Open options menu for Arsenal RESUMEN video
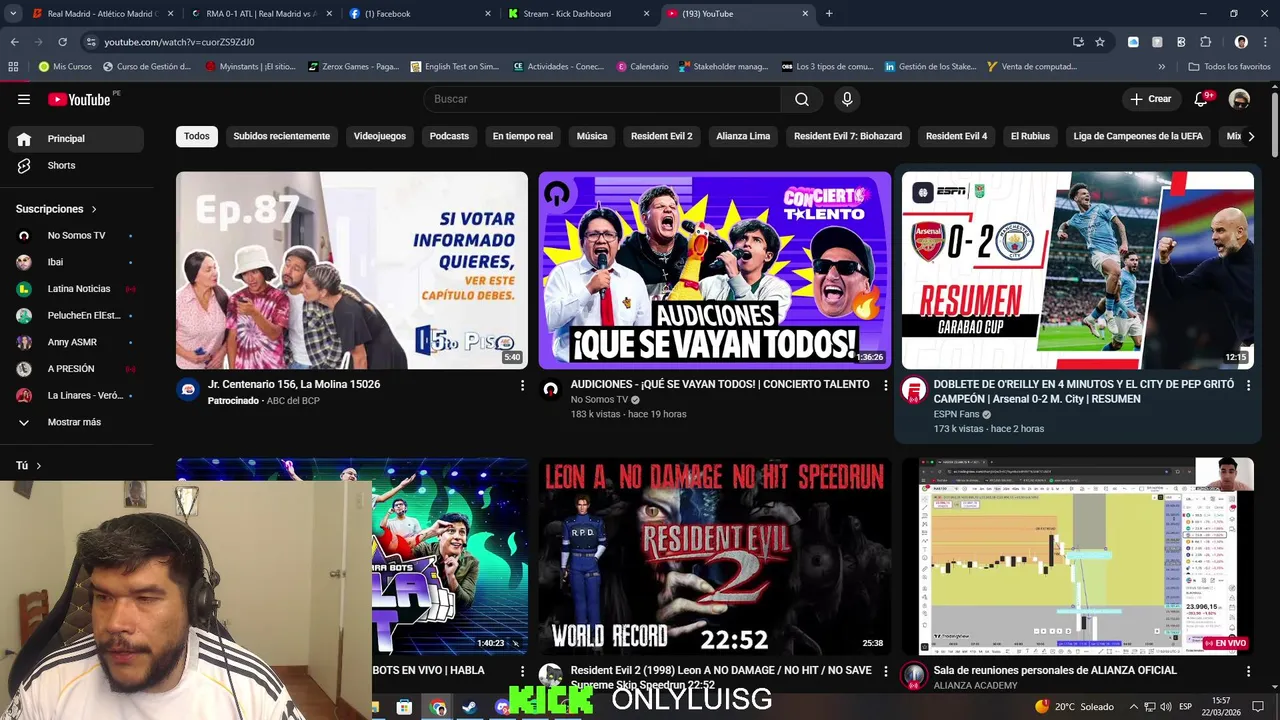Screen dimensions: 1280x720 pyautogui.click(x=1248, y=385)
